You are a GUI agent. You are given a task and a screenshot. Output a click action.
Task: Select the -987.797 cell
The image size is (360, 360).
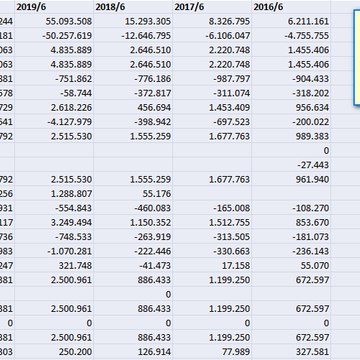[212, 79]
